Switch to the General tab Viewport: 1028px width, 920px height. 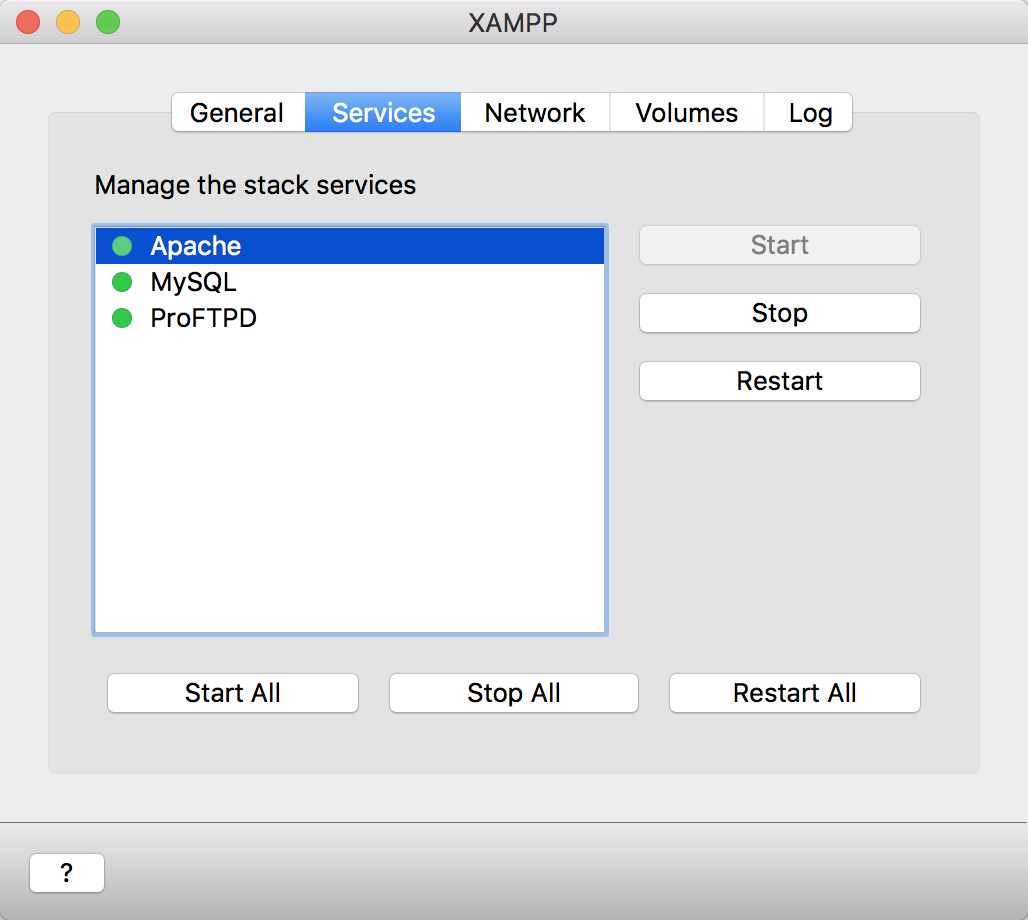[238, 113]
